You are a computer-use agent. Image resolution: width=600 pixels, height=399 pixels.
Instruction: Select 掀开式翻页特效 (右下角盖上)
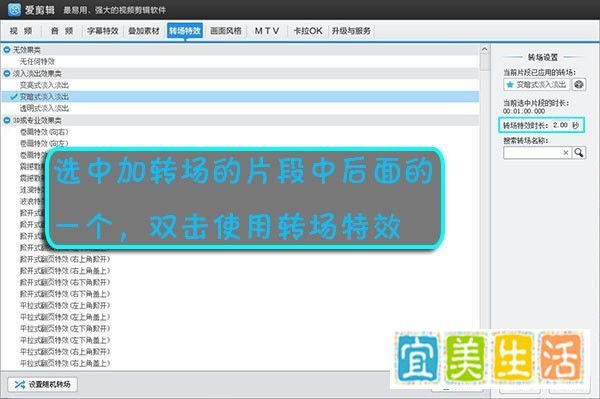[x=65, y=294]
